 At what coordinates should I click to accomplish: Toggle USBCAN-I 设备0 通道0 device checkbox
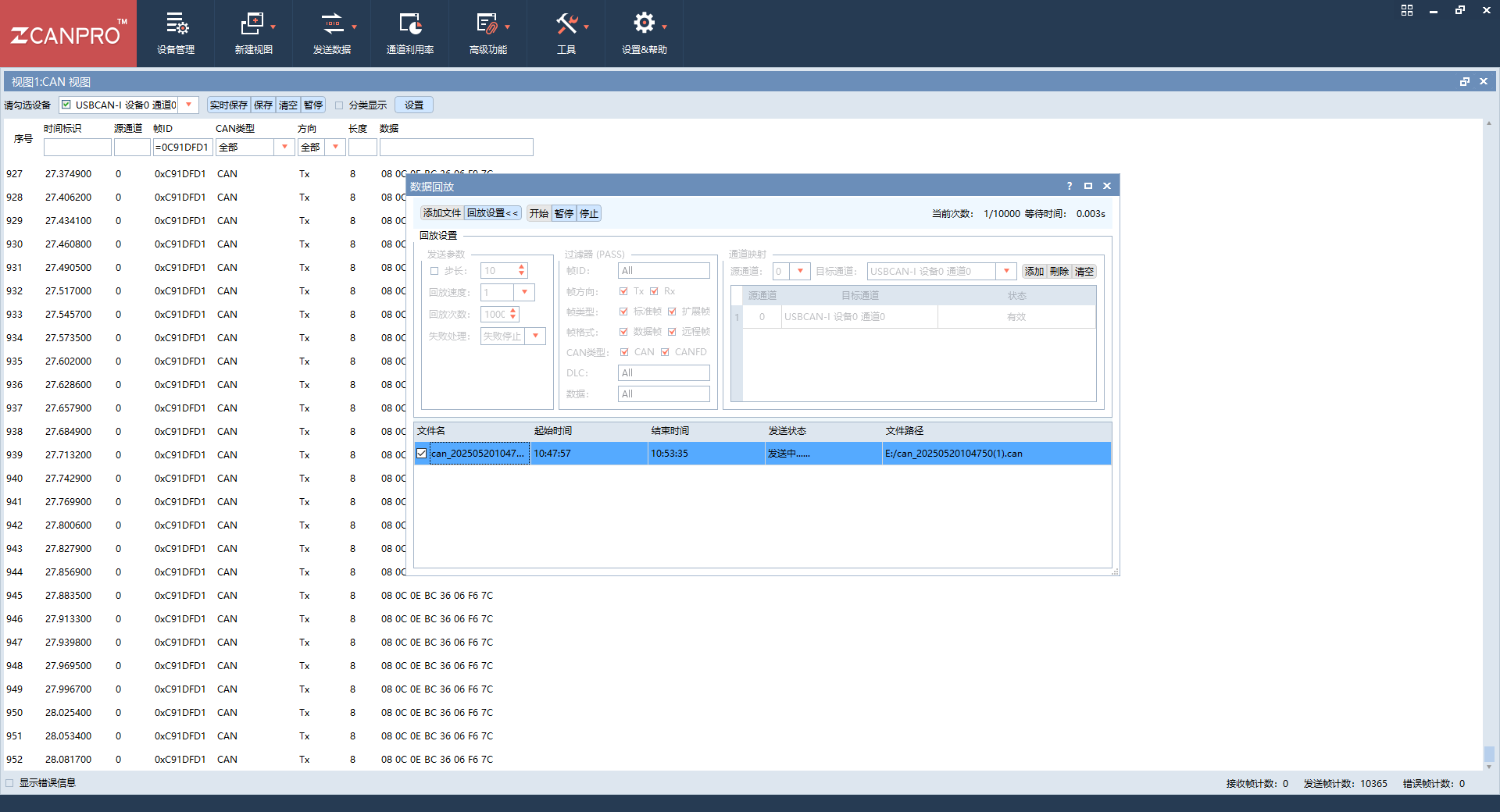66,105
